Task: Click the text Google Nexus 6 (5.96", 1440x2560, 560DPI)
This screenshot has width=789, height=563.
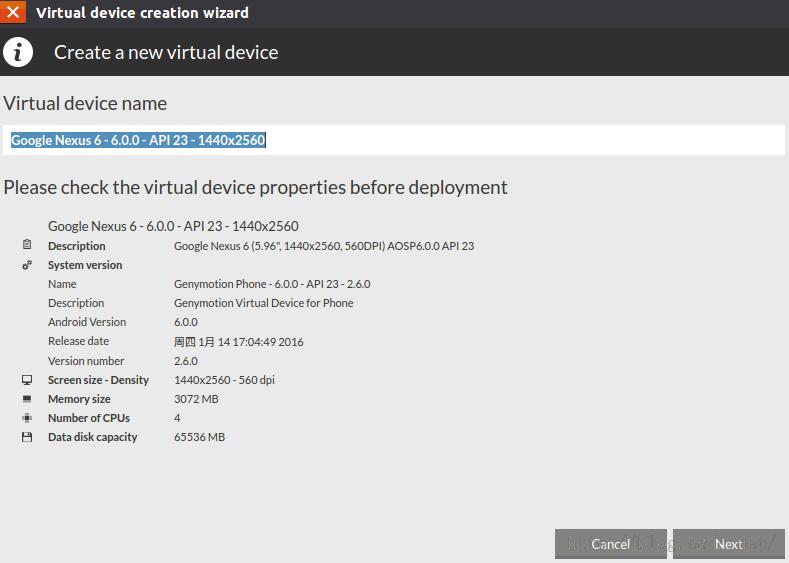Action: pos(279,246)
